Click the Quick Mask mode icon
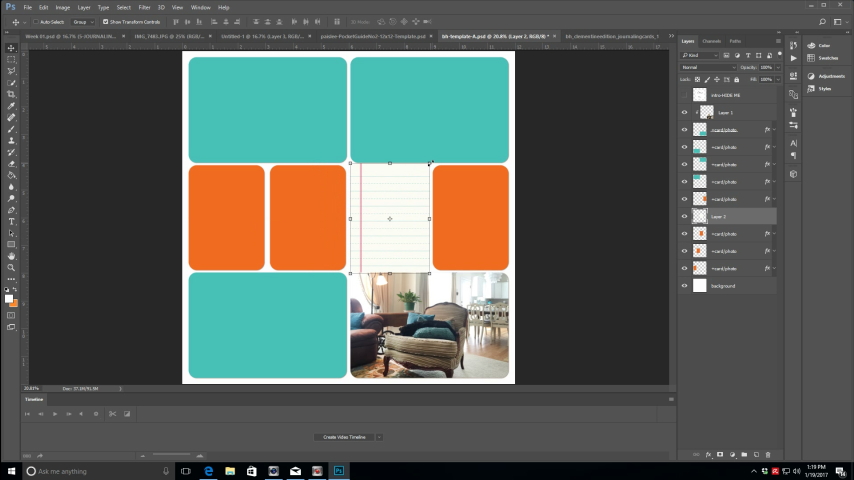 pyautogui.click(x=11, y=315)
